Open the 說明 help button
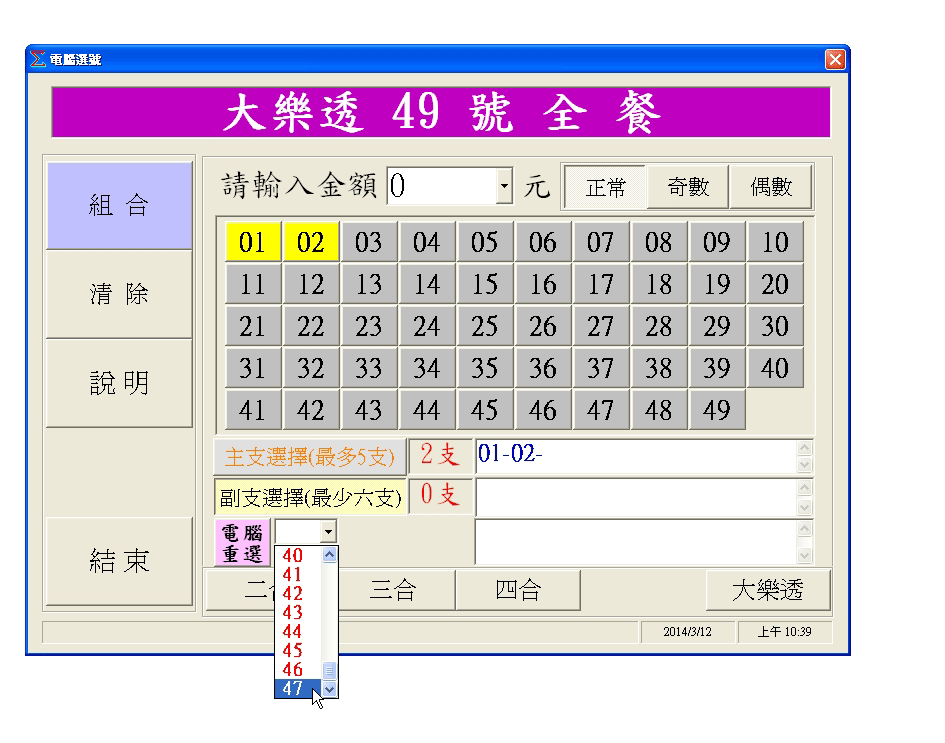The height and width of the screenshot is (743, 945). point(119,383)
